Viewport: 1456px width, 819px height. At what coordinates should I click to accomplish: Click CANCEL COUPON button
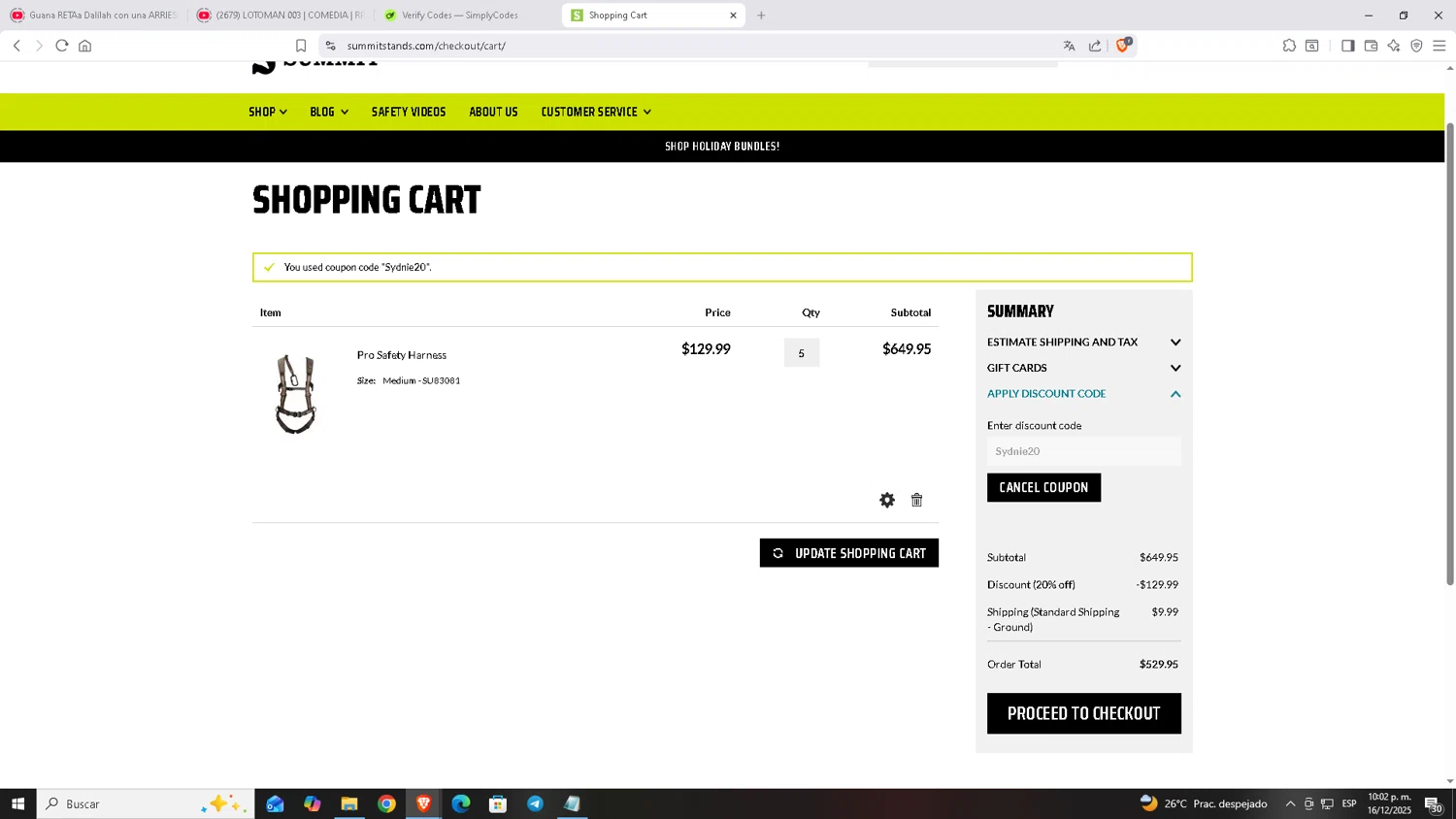coord(1043,487)
